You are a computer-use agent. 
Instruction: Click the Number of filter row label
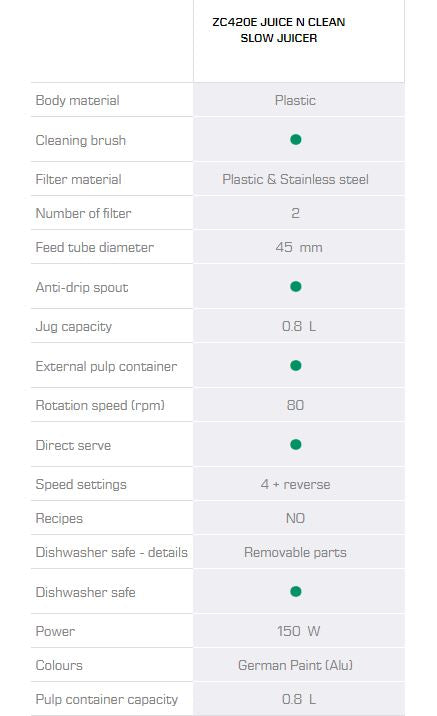[x=84, y=213]
